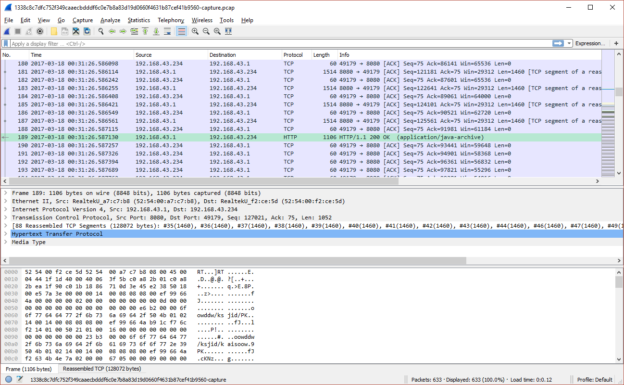Open the Tools menu
The height and width of the screenshot is (385, 624).
coord(227,20)
